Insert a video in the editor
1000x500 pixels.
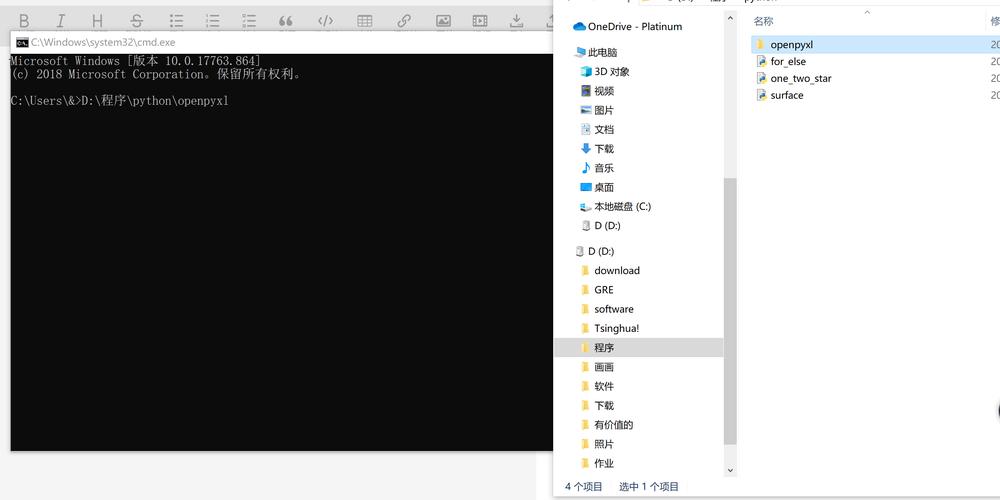[480, 21]
